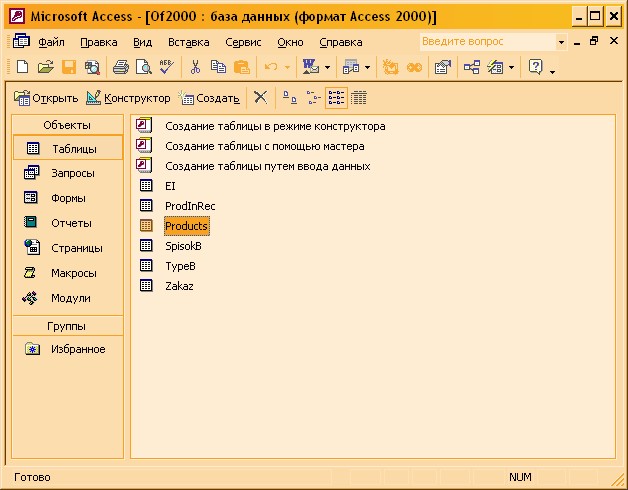The width and height of the screenshot is (628, 490).
Task: Switch to Details table view
Action: [x=359, y=97]
